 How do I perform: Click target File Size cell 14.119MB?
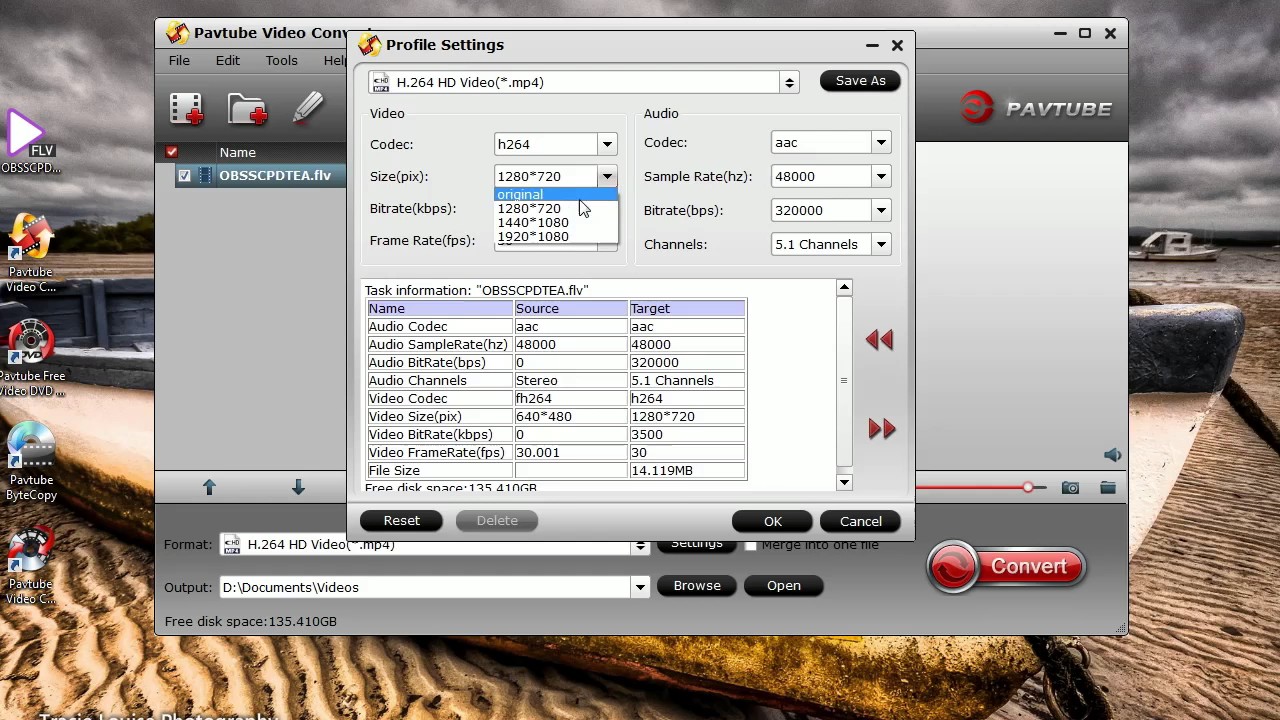tap(687, 471)
